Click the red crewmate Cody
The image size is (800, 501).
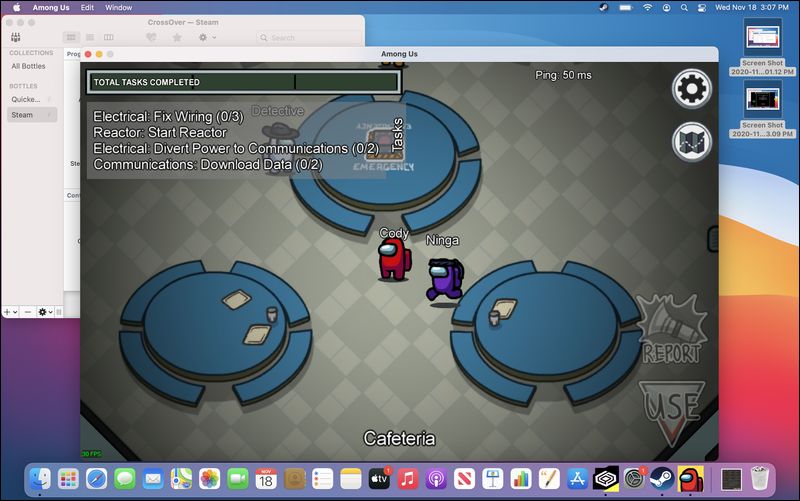click(392, 260)
